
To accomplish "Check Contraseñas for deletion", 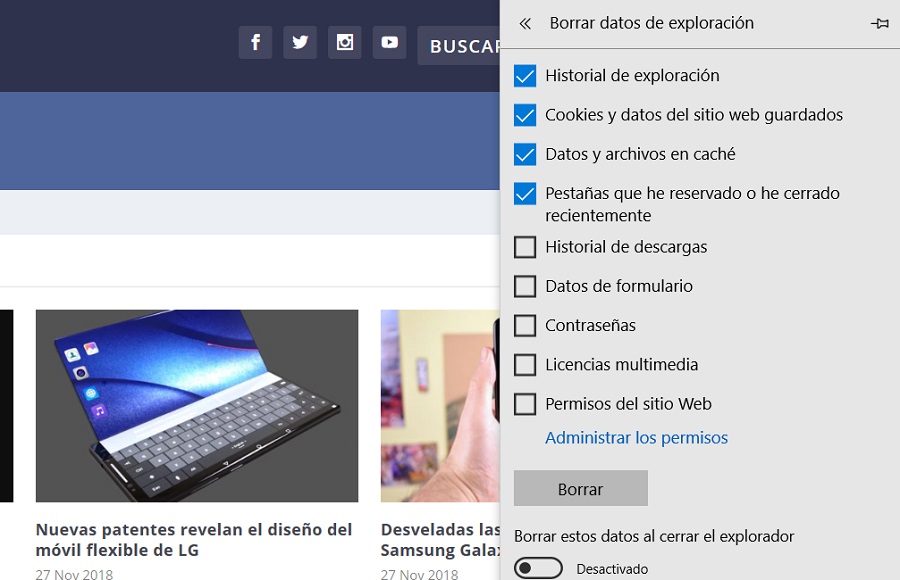I will pos(525,325).
